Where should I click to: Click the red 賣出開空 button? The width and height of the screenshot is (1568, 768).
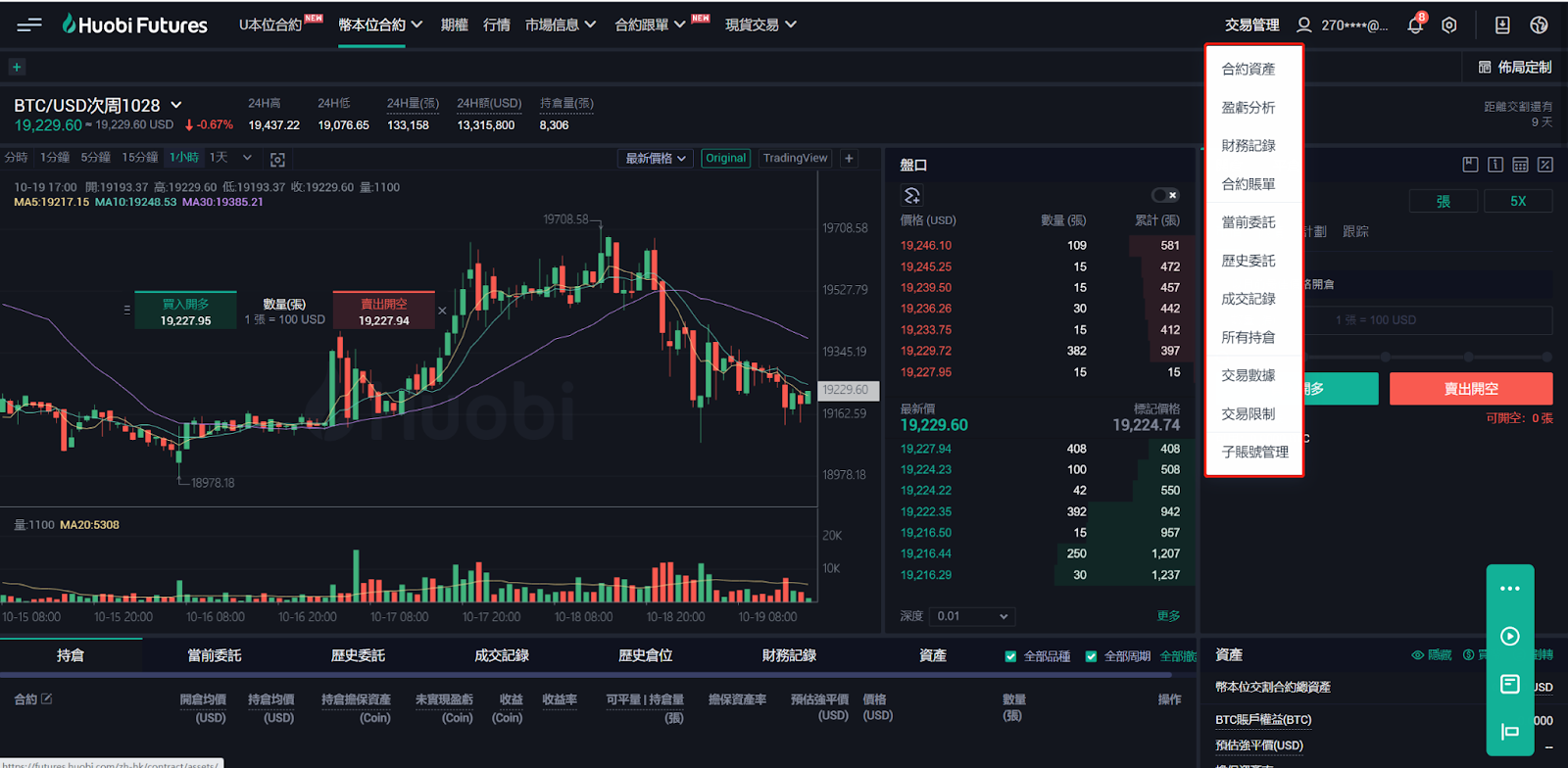(x=1470, y=389)
